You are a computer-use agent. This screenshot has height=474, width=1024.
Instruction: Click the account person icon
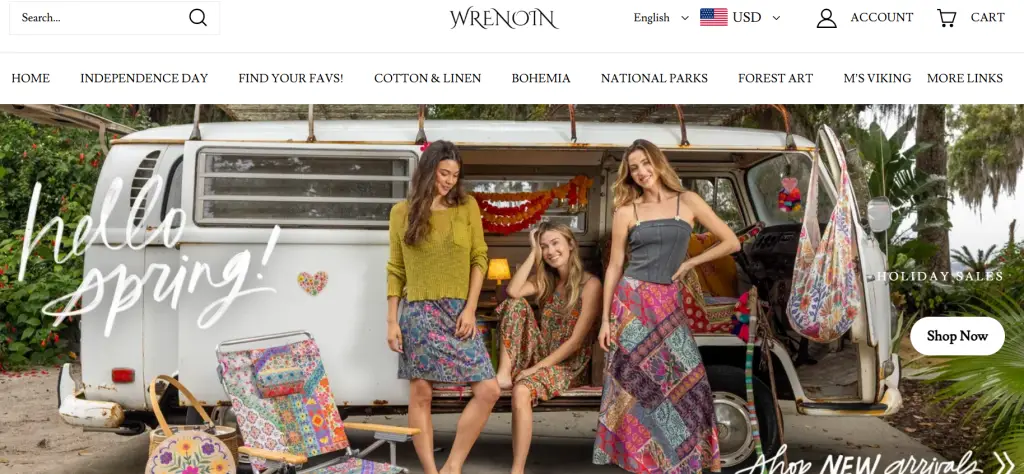826,18
